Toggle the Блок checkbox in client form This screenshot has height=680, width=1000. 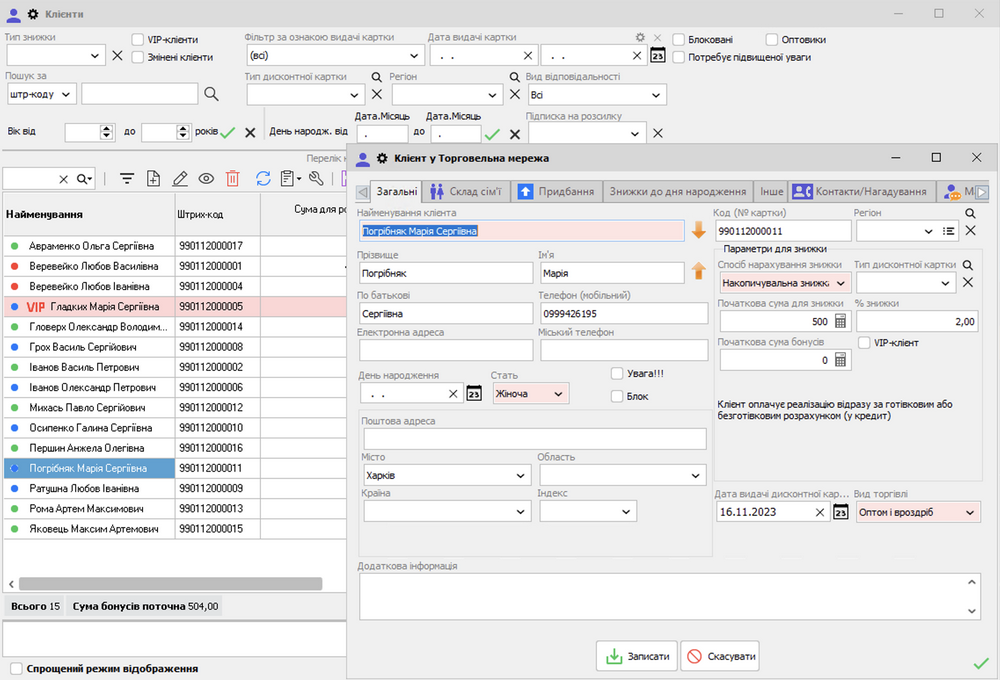pos(617,396)
